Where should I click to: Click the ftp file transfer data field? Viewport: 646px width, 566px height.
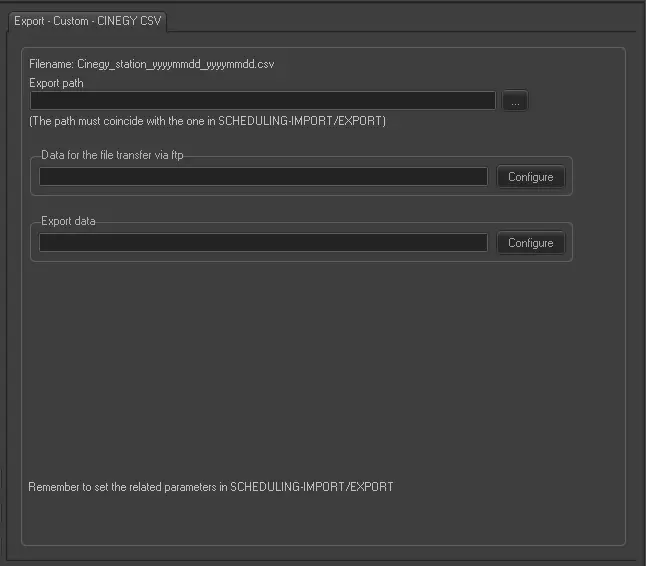click(263, 177)
